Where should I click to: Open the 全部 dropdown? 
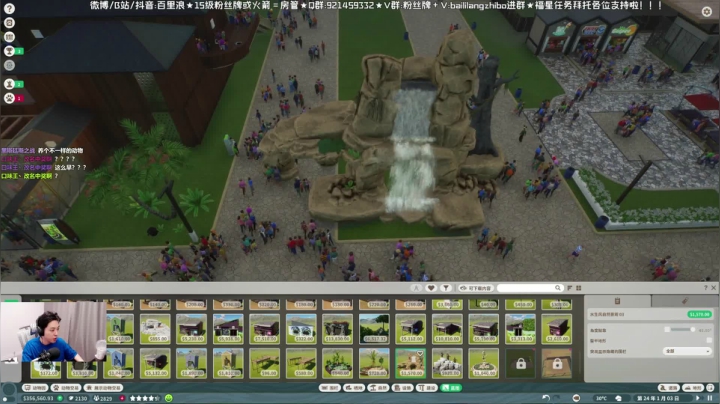pos(687,351)
